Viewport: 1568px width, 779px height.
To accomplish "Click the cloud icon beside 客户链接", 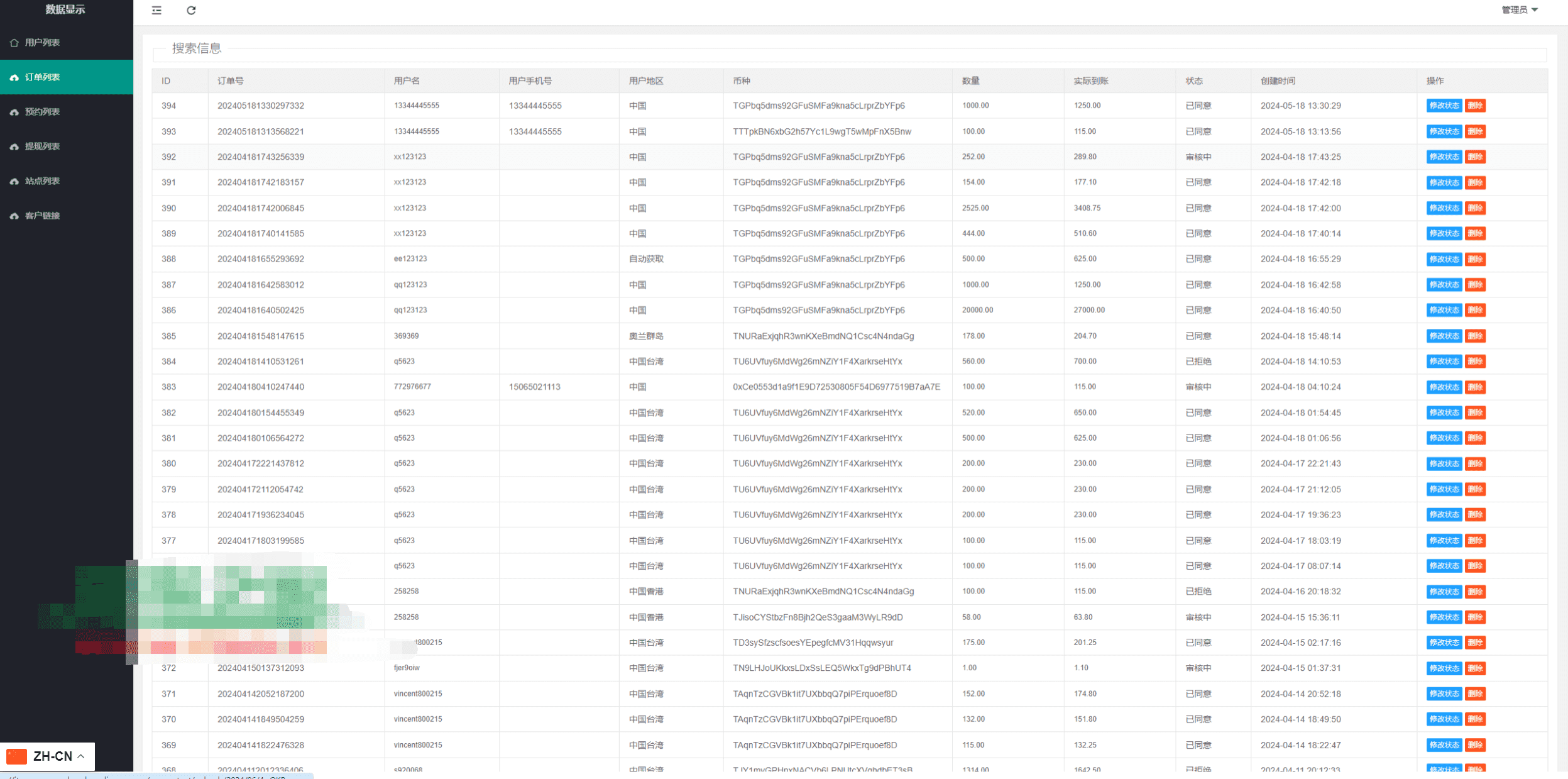I will click(x=14, y=216).
